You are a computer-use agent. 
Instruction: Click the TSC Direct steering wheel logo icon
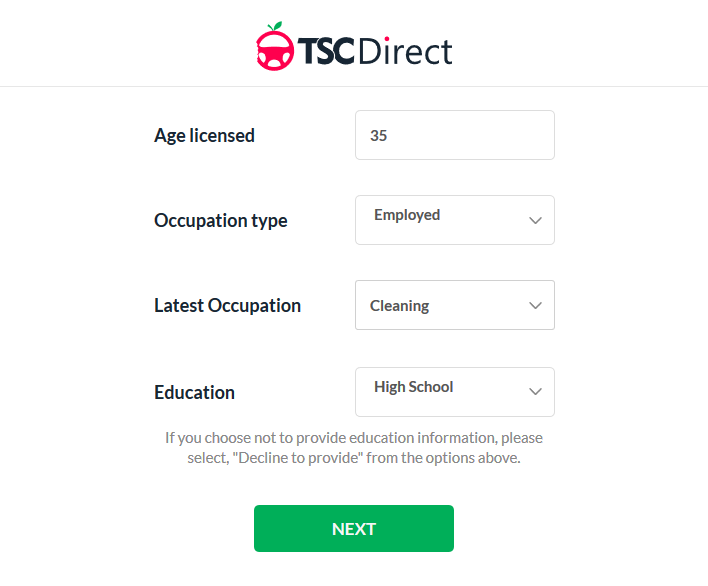[275, 52]
